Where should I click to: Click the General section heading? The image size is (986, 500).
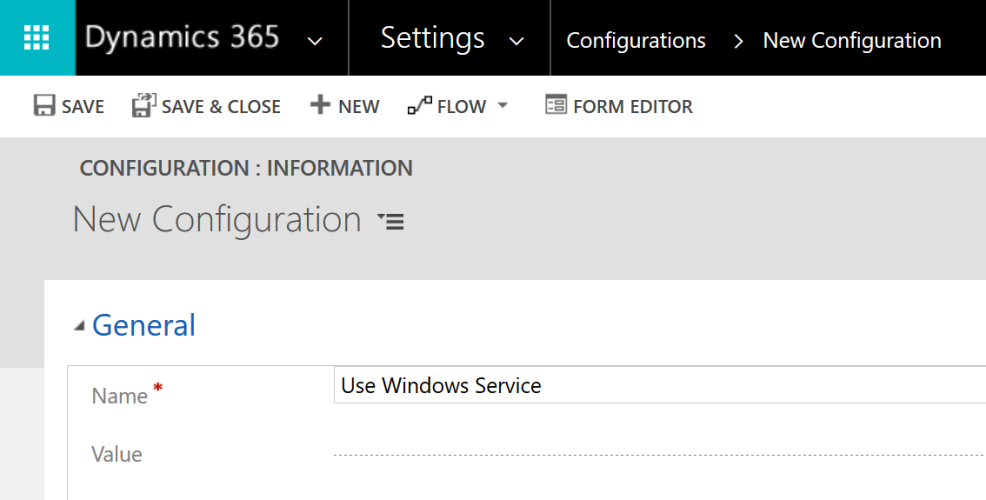click(144, 326)
